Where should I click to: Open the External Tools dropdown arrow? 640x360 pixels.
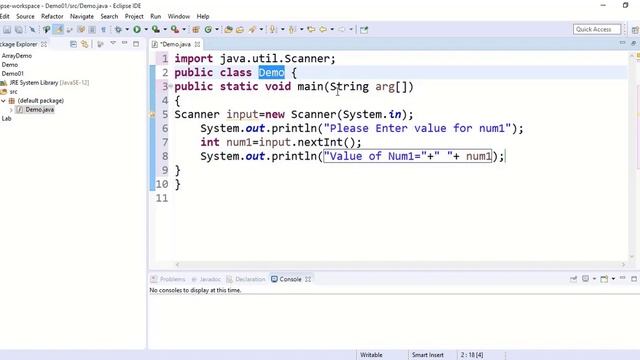184,29
